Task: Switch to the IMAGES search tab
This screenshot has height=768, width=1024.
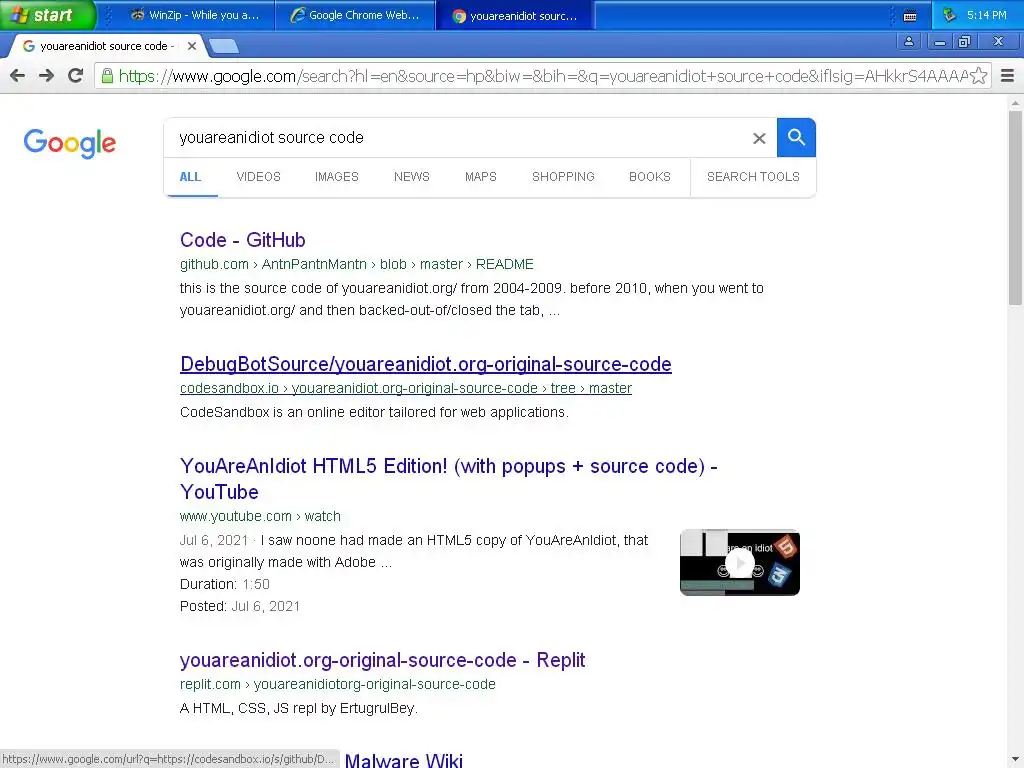Action: [337, 177]
